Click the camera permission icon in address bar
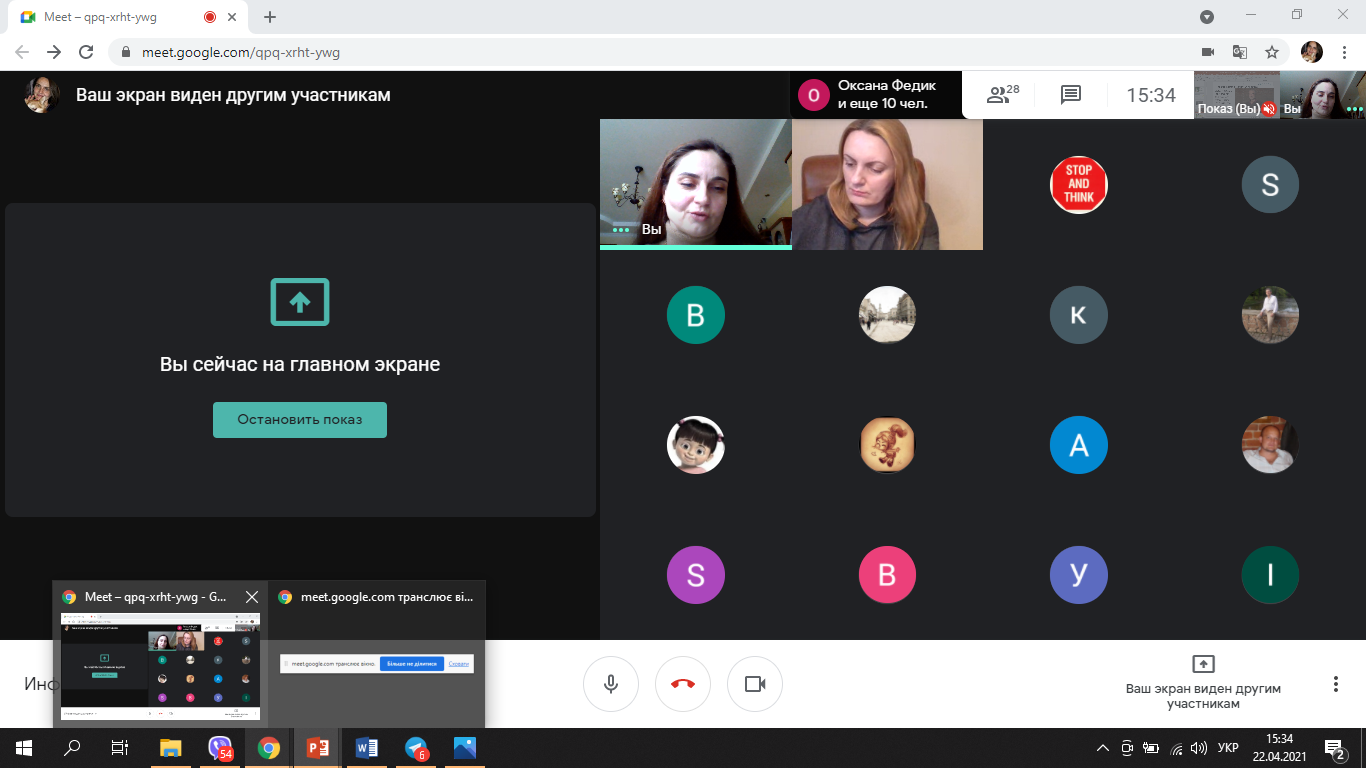This screenshot has width=1366, height=768. pos(1208,52)
